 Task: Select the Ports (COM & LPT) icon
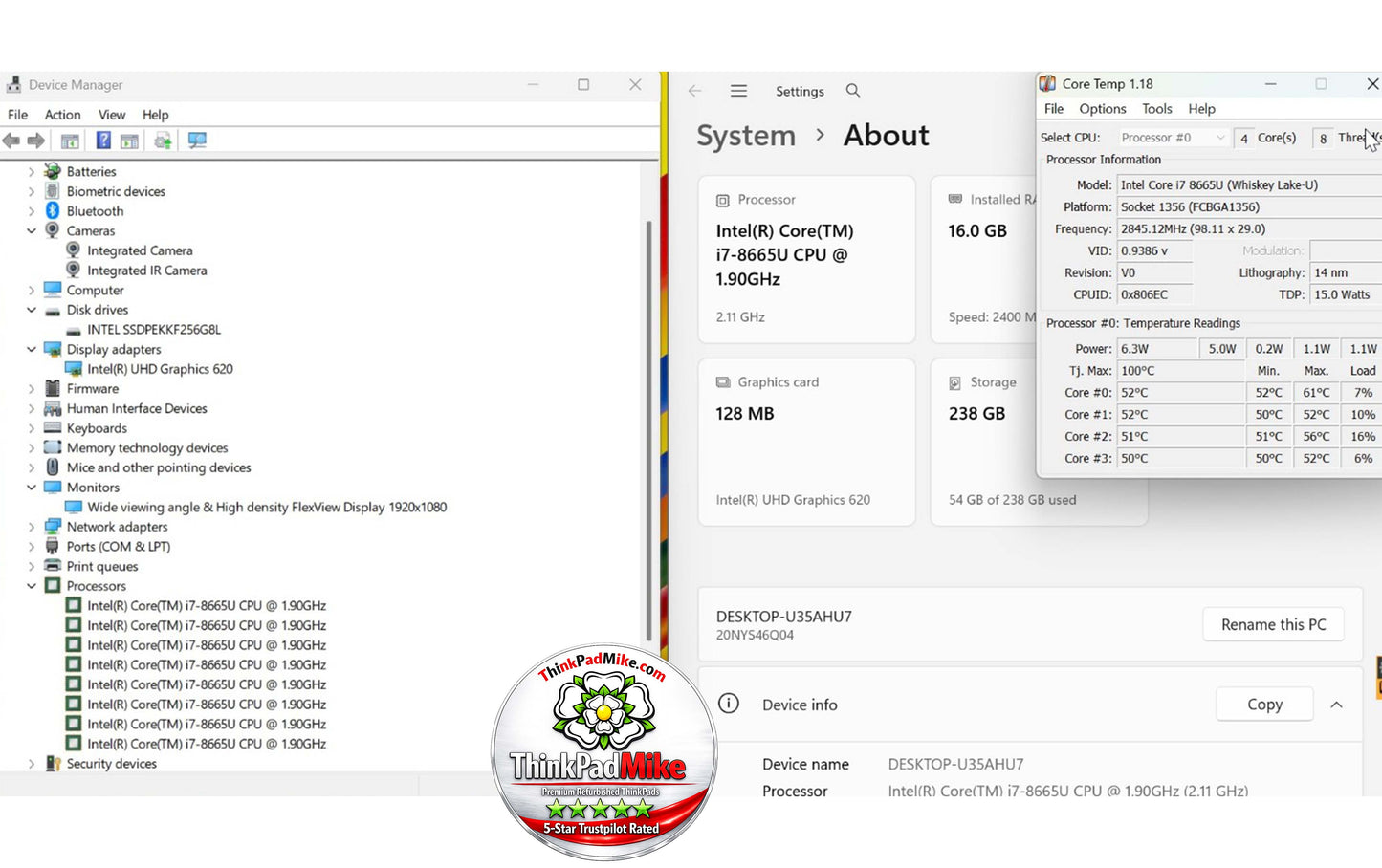53,546
